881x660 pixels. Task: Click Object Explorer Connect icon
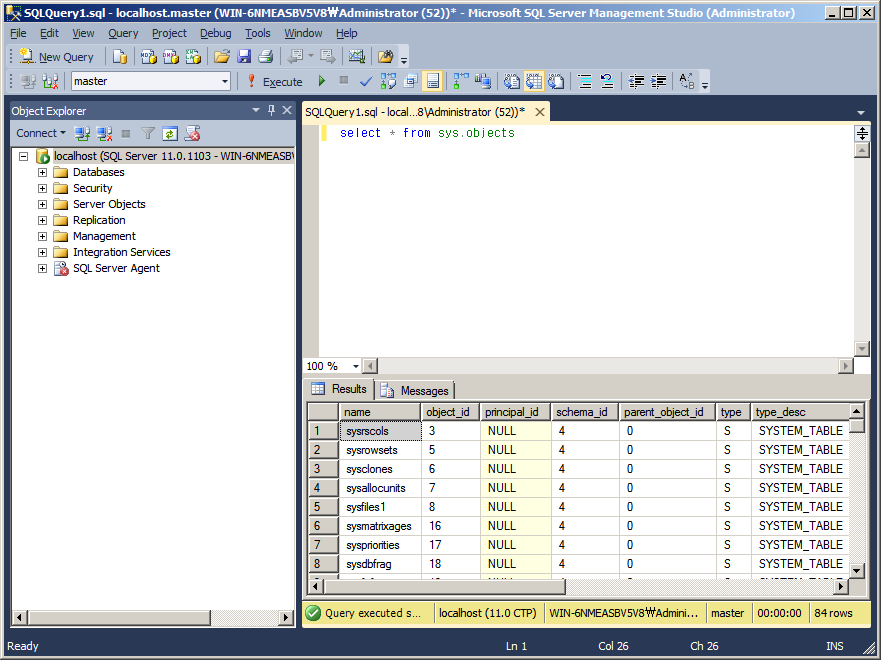[x=83, y=133]
